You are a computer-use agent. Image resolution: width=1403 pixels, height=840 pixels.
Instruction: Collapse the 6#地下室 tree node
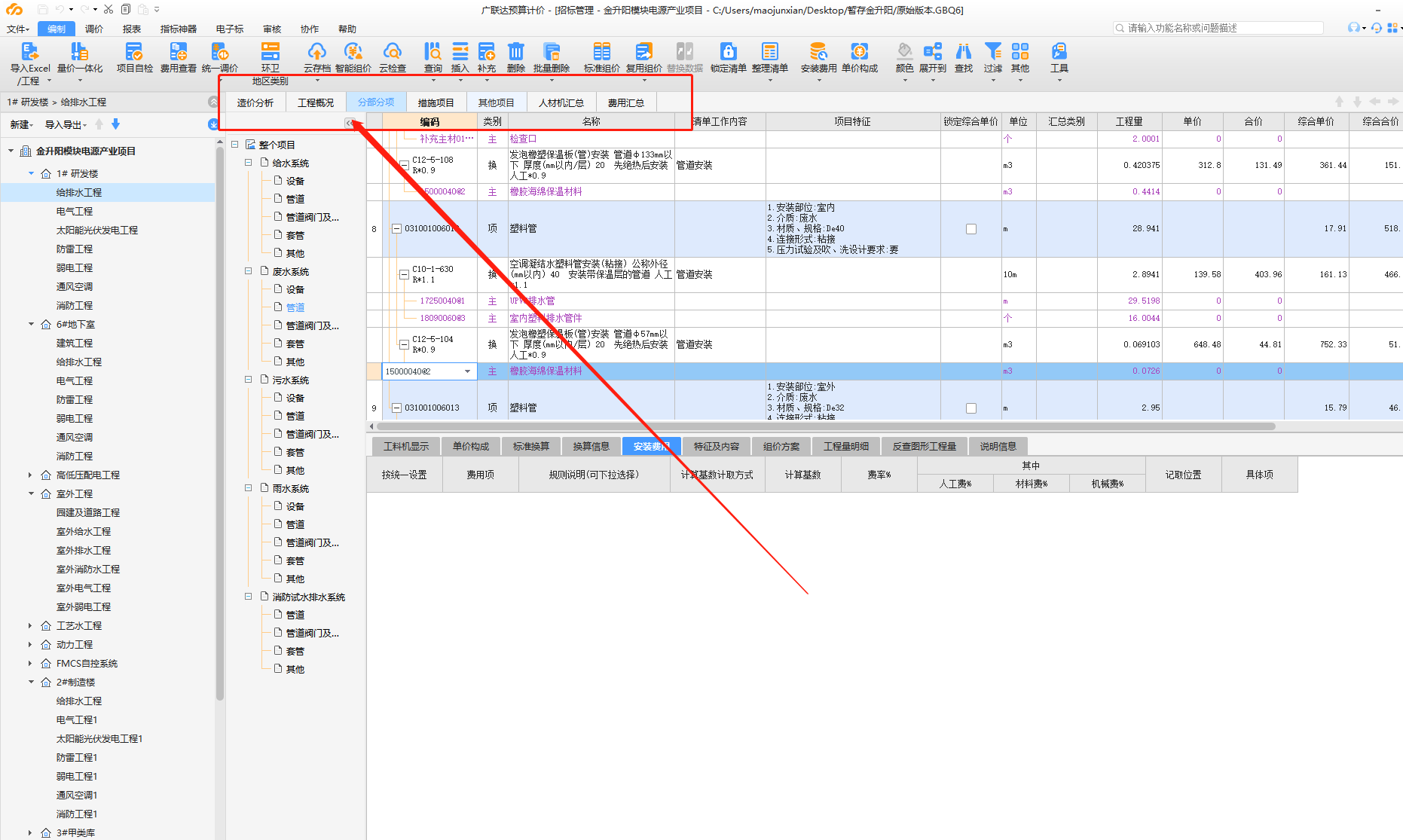(32, 324)
